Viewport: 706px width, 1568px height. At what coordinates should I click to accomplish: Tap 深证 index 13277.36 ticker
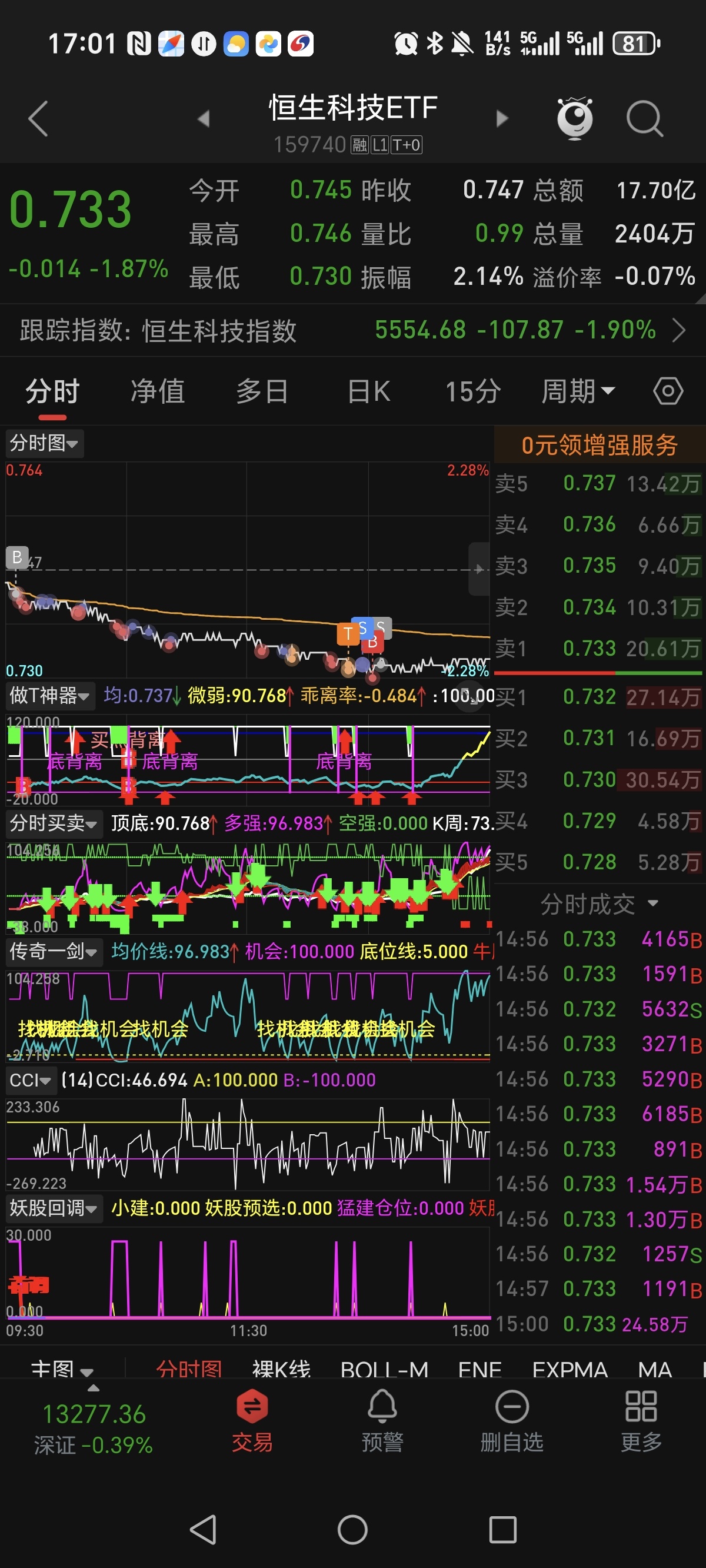93,1428
